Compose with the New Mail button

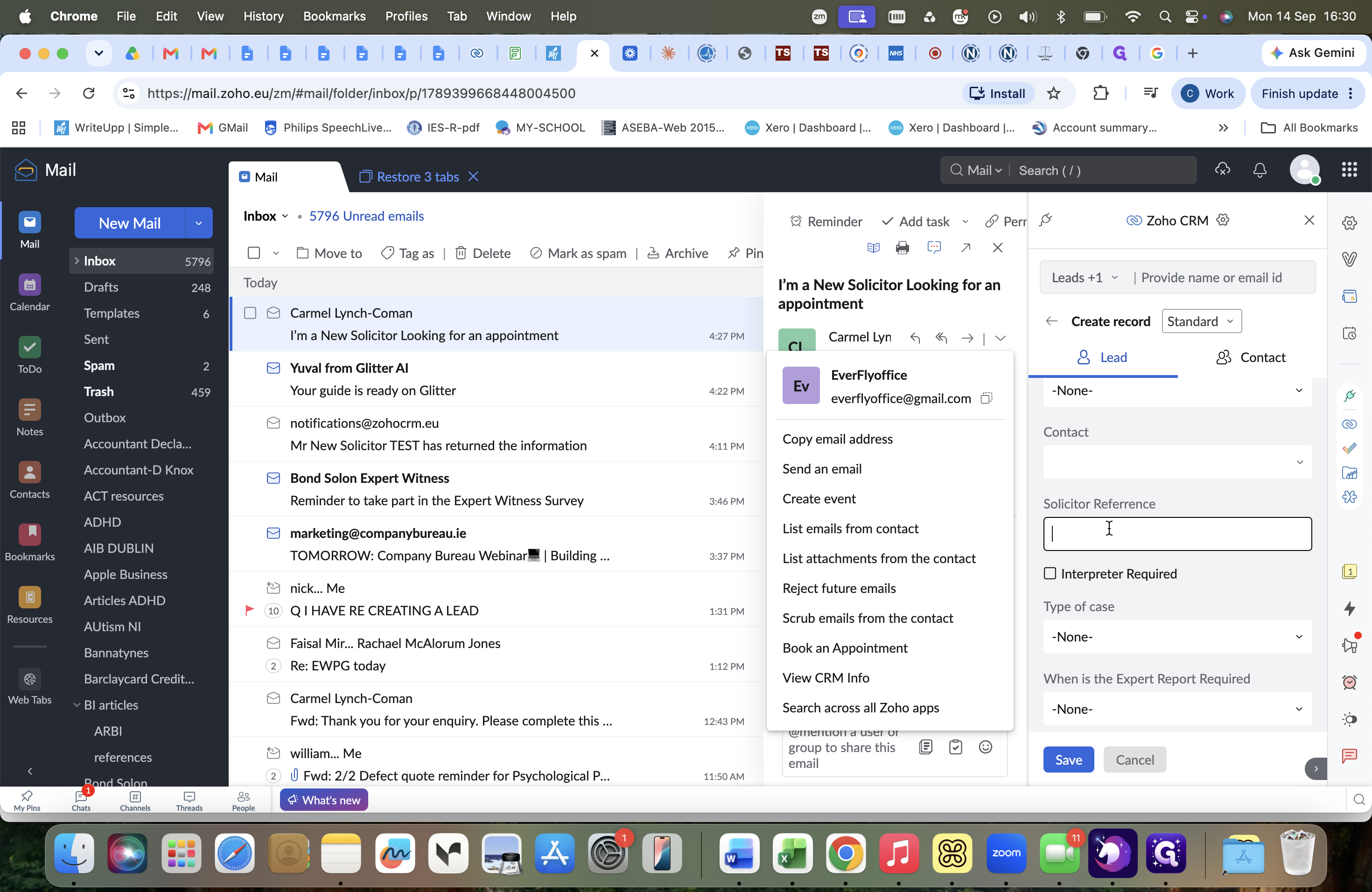pyautogui.click(x=130, y=223)
